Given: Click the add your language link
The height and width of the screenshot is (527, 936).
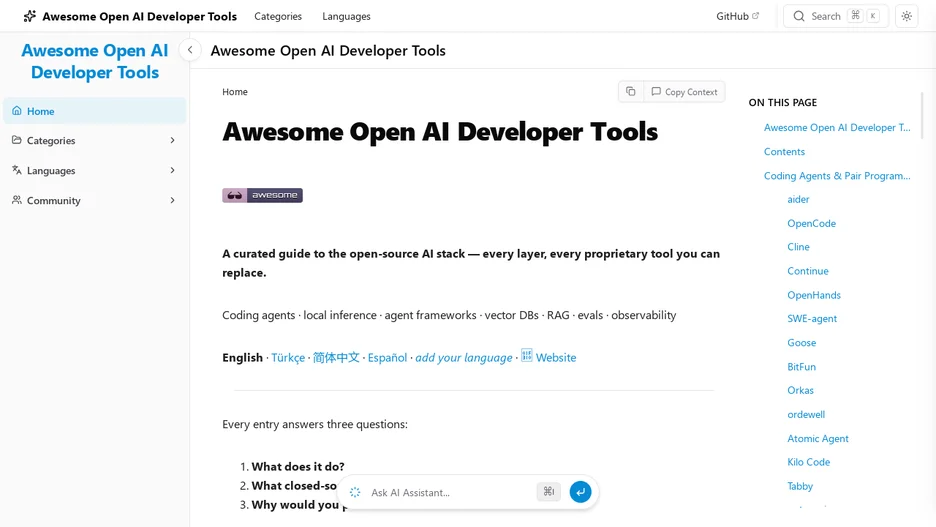Looking at the screenshot, I should pyautogui.click(x=464, y=358).
